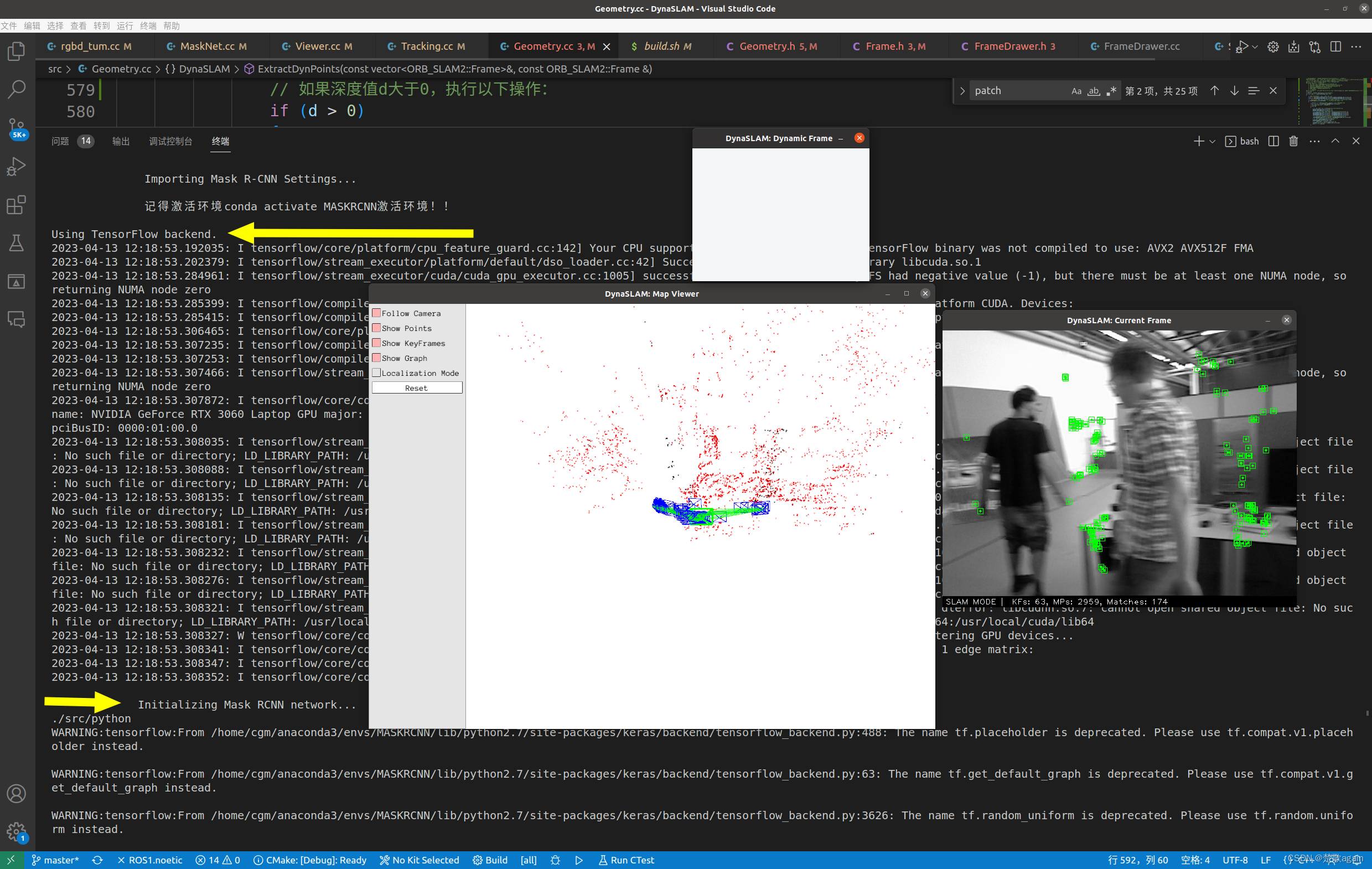Open the Search view in activity bar

click(17, 89)
